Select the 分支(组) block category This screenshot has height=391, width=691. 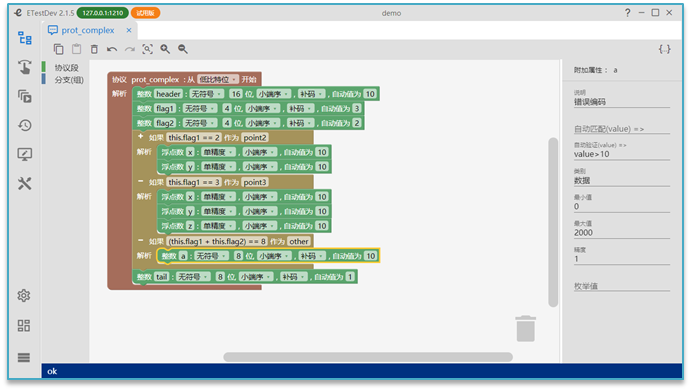pos(69,80)
